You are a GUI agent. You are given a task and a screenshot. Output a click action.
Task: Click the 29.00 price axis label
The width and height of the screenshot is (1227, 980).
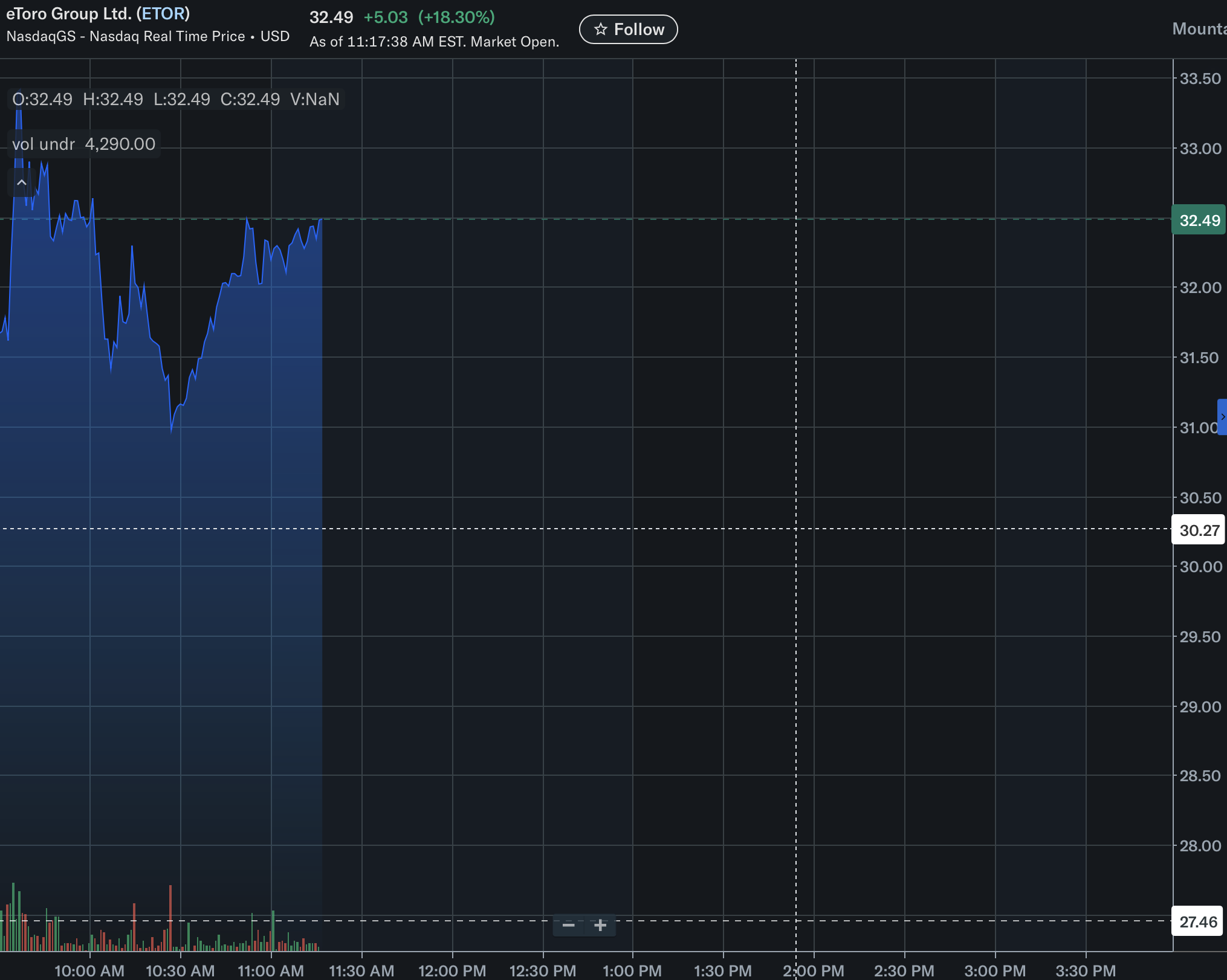click(1200, 706)
